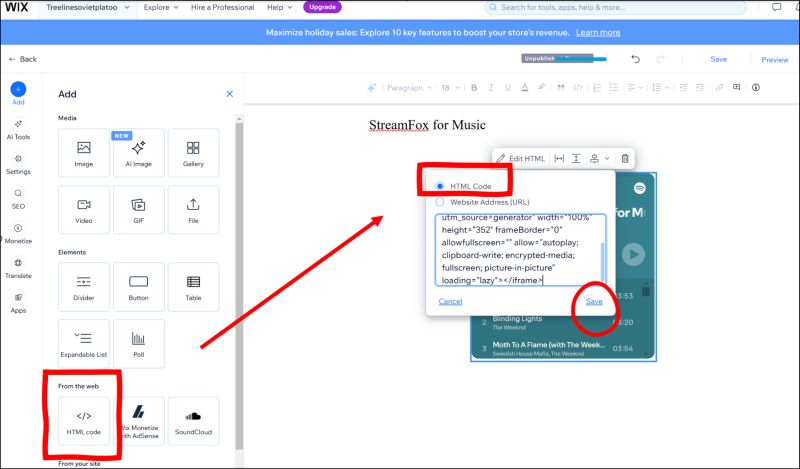Open the highlight color tool
Image resolution: width=800 pixels, height=469 pixels.
click(541, 87)
